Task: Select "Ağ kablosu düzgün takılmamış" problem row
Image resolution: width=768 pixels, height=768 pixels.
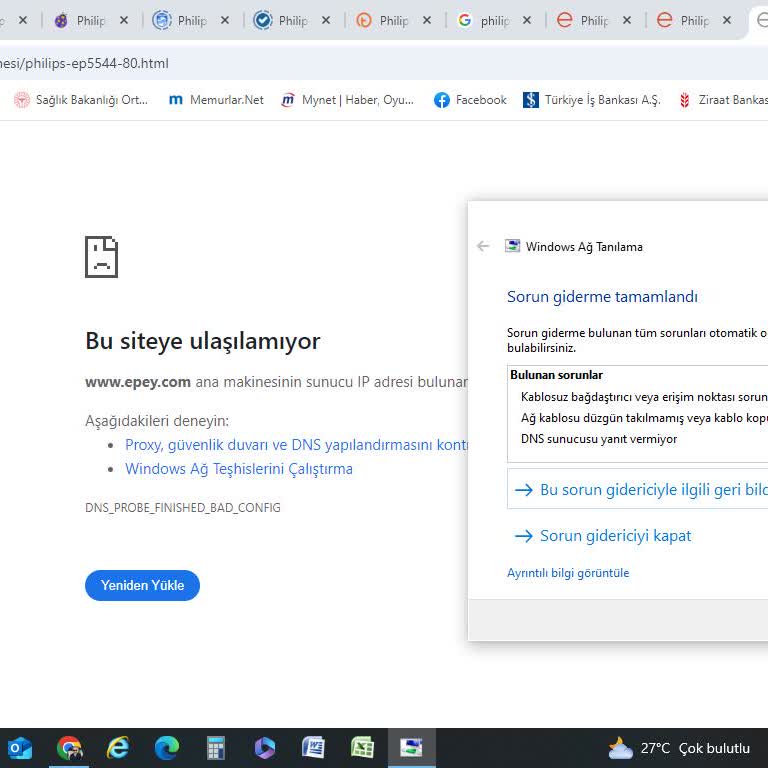Action: [x=643, y=418]
